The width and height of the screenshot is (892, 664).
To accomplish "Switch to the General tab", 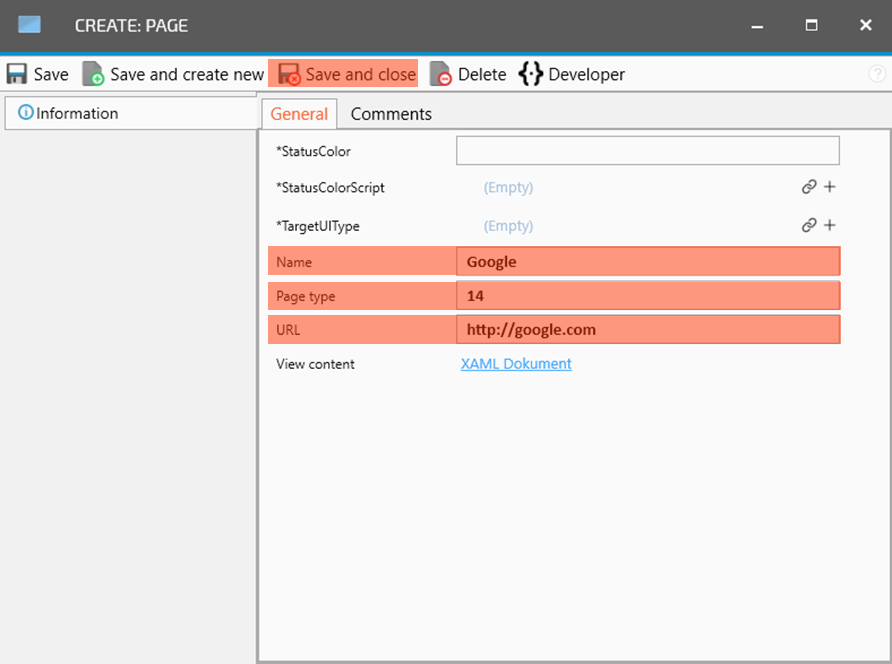I will [299, 114].
